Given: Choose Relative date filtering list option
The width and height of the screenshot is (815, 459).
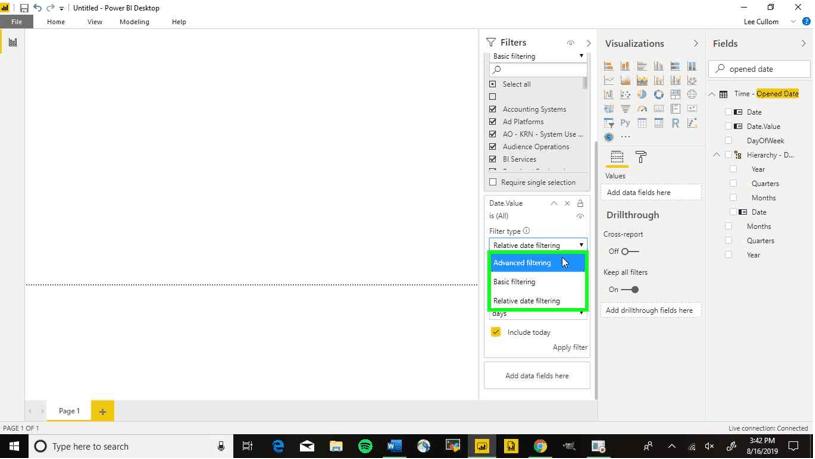Looking at the screenshot, I should (538, 300).
